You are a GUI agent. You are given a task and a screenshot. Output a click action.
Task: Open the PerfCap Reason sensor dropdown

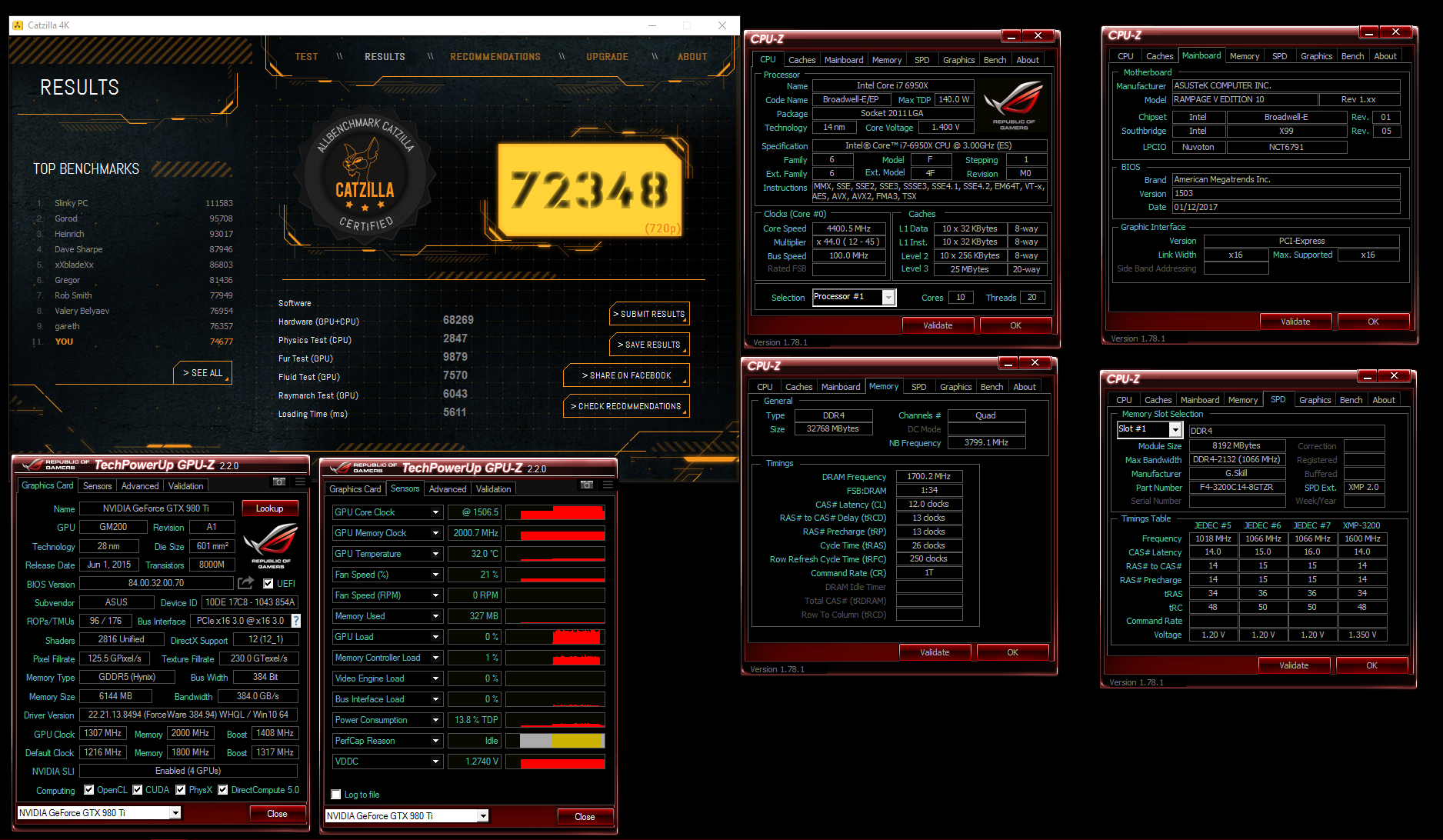pos(435,741)
